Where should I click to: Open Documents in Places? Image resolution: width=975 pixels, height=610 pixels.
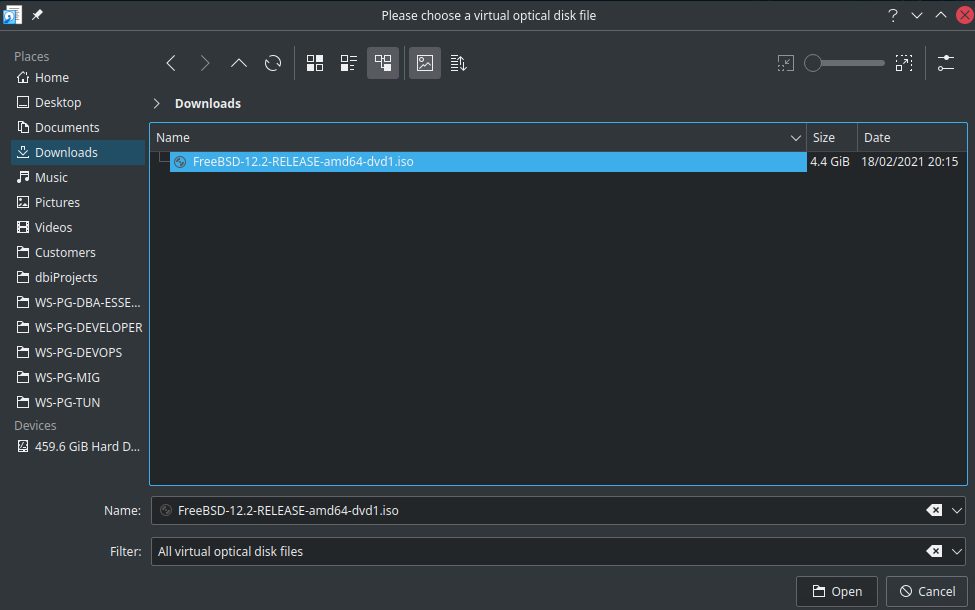tap(78, 127)
